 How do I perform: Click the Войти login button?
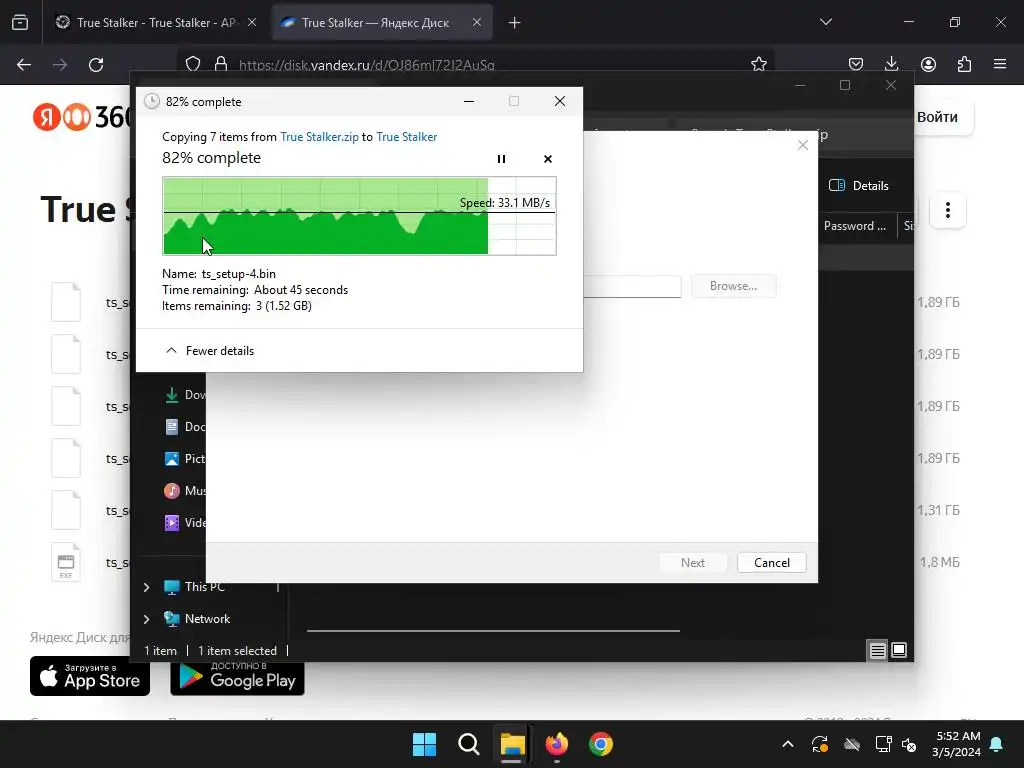click(x=940, y=118)
